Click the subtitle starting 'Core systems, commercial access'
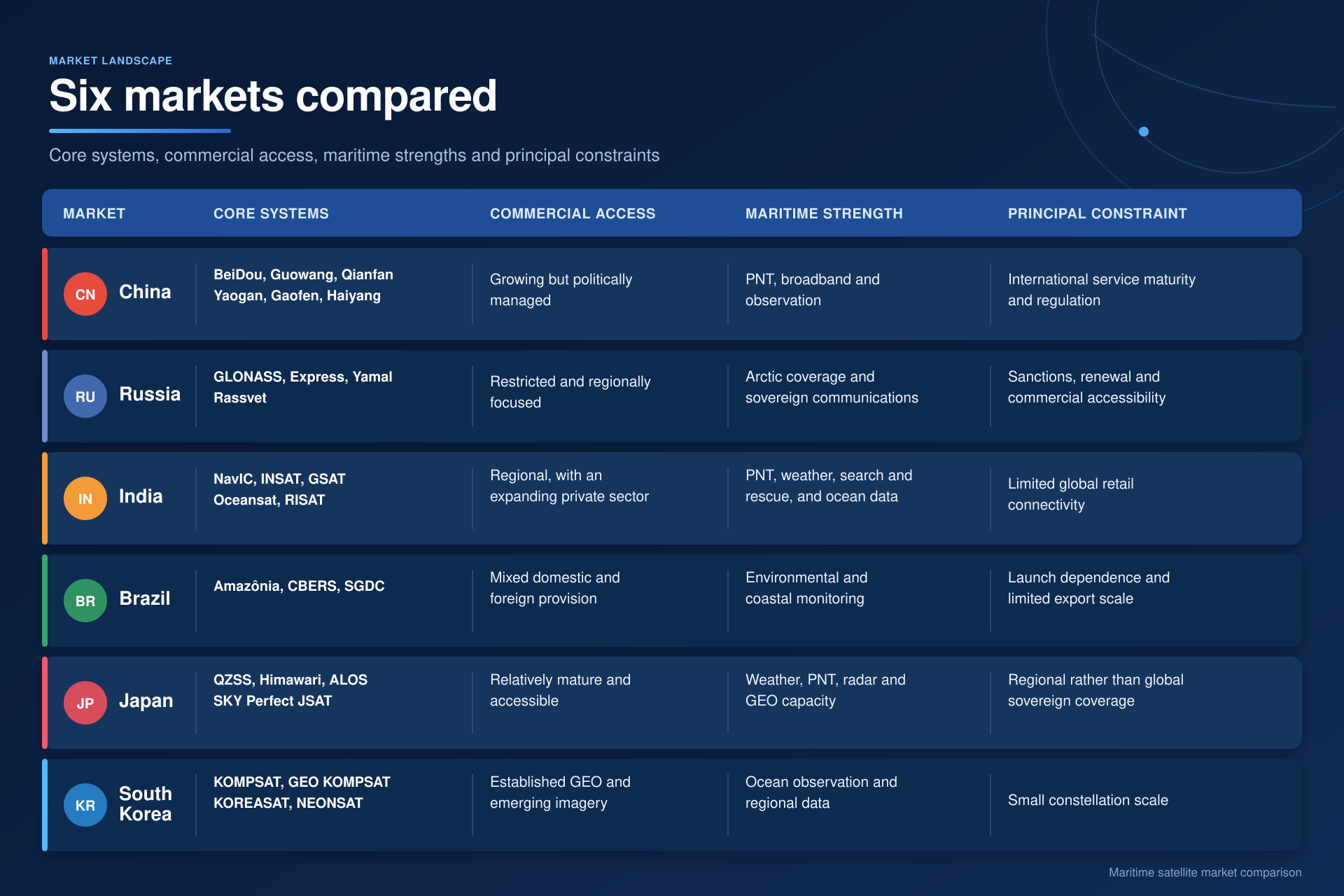The width and height of the screenshot is (1344, 896). [354, 155]
